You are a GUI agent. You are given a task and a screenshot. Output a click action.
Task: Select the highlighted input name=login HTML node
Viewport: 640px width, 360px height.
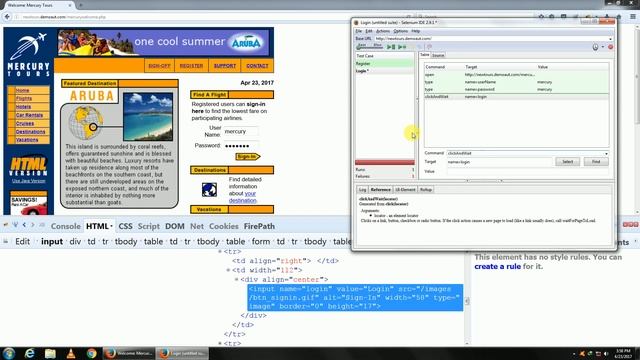click(x=355, y=298)
